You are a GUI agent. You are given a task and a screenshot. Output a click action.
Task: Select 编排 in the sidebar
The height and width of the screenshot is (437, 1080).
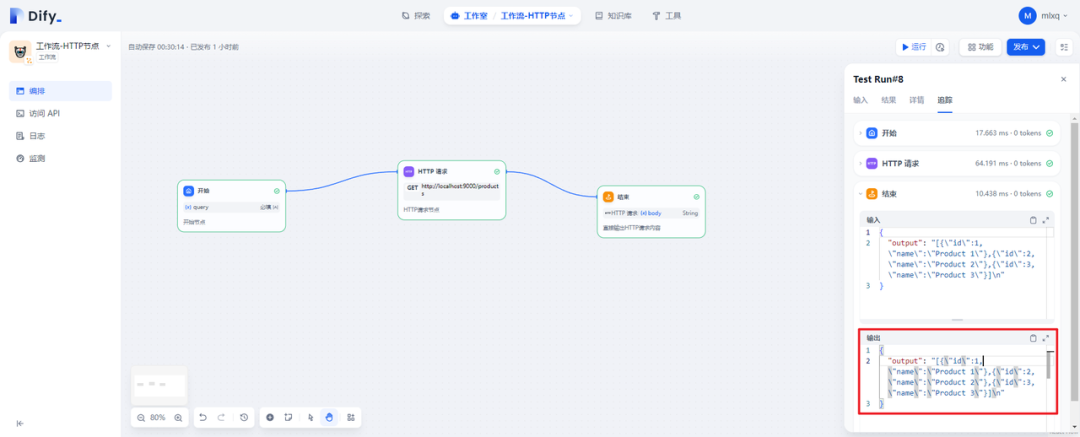click(61, 91)
